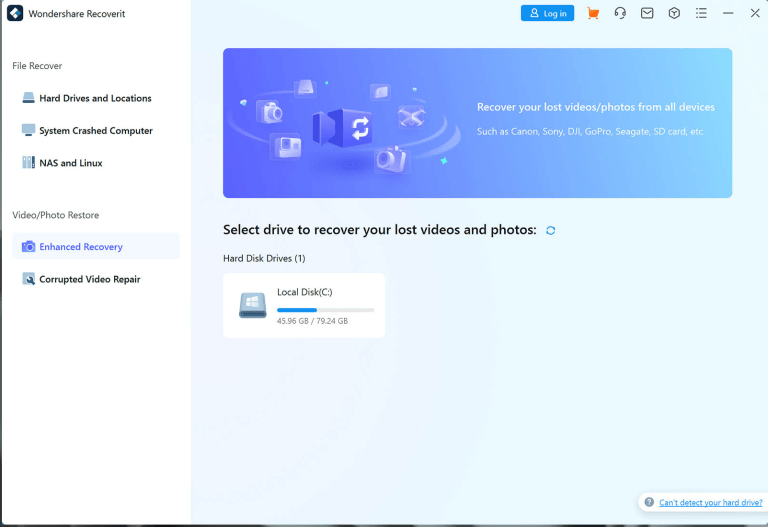Click the monitor icon for System Crashed Computer
Image resolution: width=768 pixels, height=527 pixels.
click(x=28, y=130)
